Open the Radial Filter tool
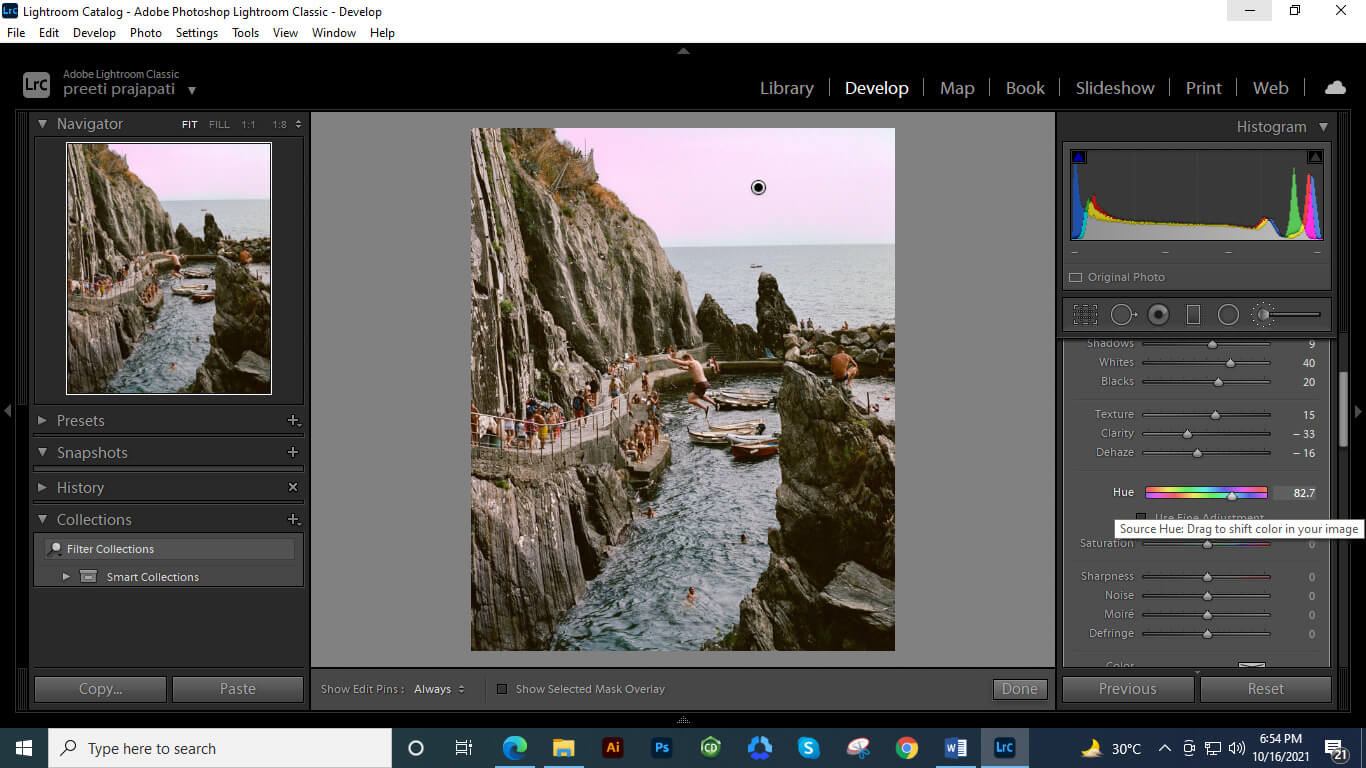The image size is (1366, 768). click(1229, 314)
